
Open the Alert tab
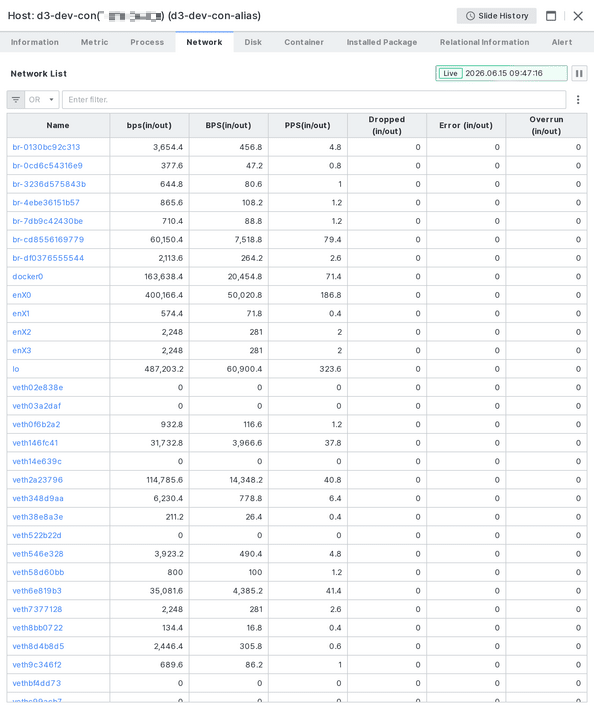click(562, 42)
